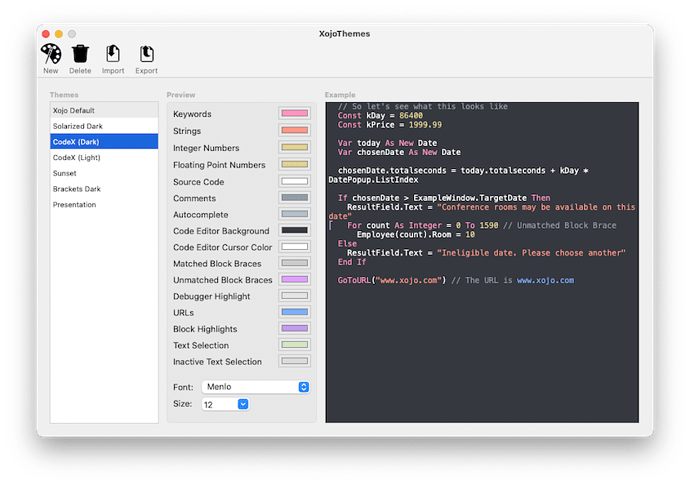
Task: Click the 'Const kDay = 86400' code line
Action: coord(380,116)
